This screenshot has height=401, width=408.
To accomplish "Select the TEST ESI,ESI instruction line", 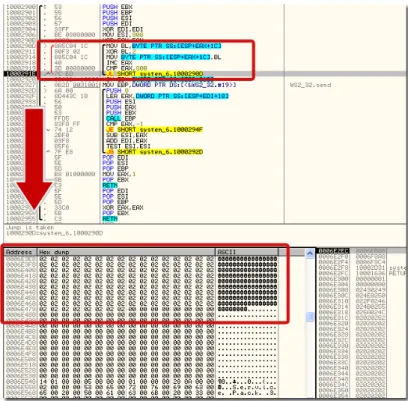I will pos(128,146).
